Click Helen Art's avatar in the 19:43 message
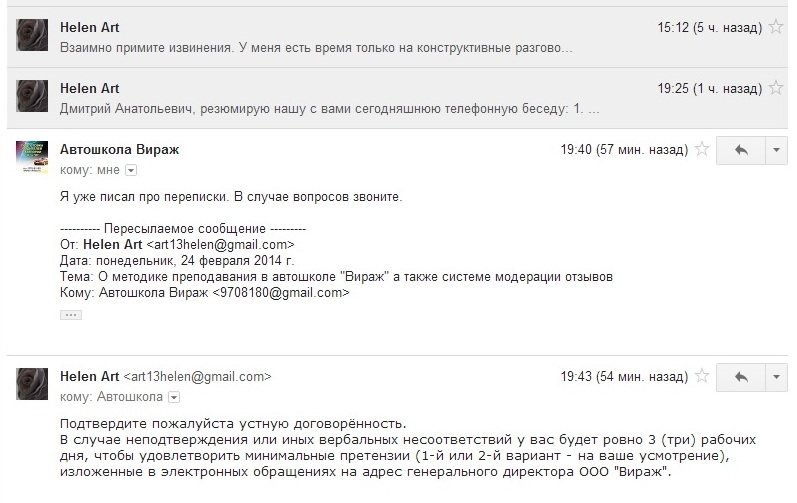 coord(32,385)
